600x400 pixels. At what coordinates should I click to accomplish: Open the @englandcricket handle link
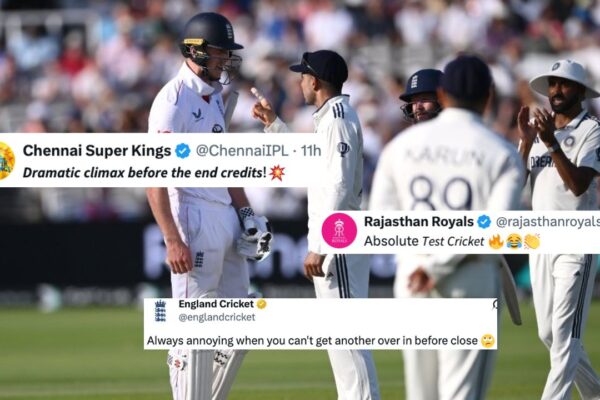[217, 317]
